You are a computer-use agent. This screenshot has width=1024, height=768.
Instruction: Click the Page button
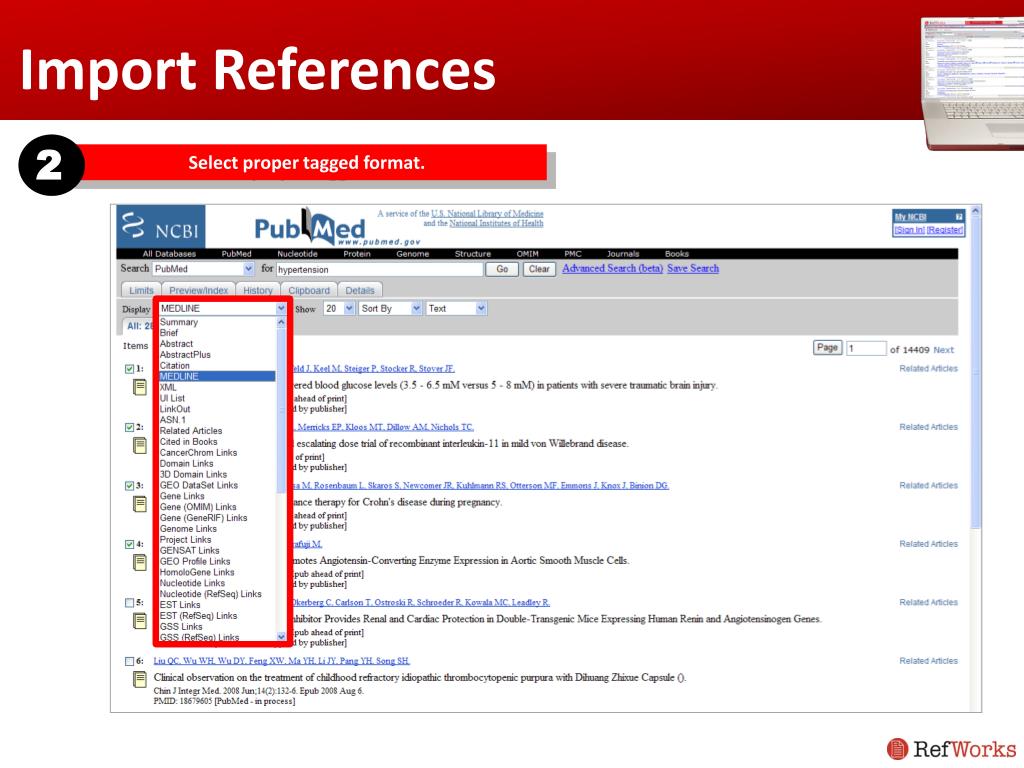point(827,348)
